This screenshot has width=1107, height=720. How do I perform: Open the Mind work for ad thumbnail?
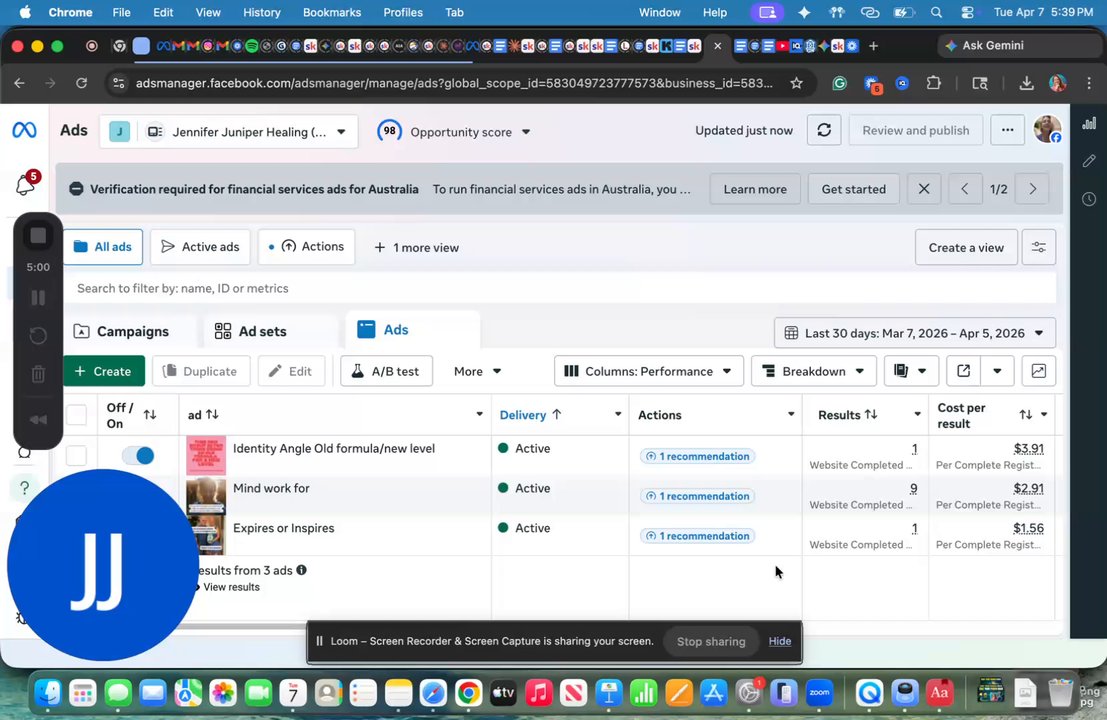[206, 496]
